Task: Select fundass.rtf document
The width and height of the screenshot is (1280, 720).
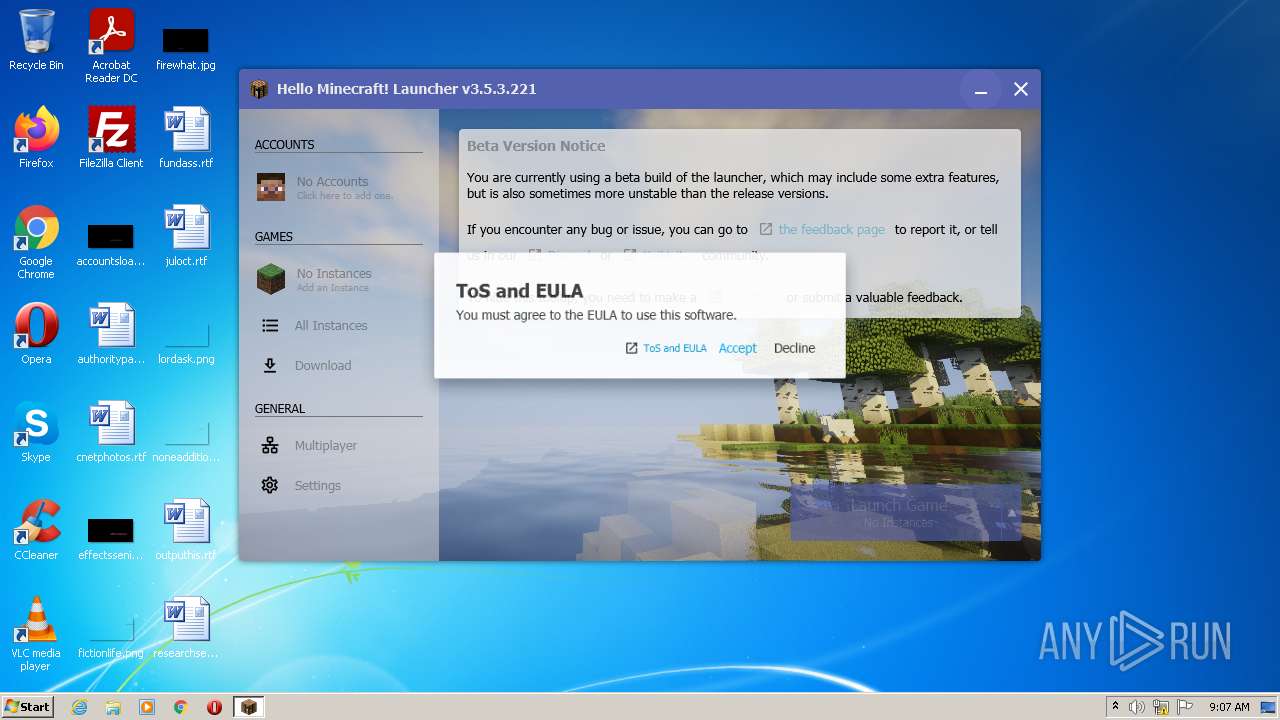Action: coord(186,138)
